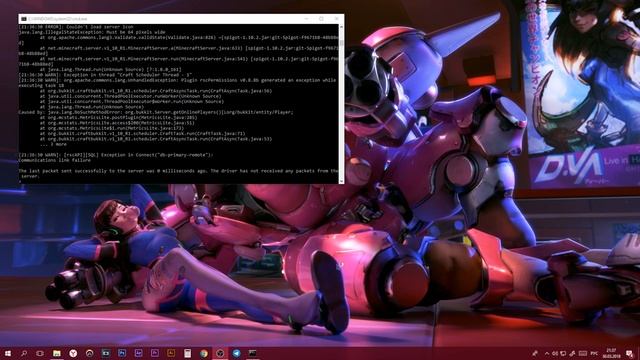
Task: Click console scrollbar up arrow
Action: click(342, 27)
